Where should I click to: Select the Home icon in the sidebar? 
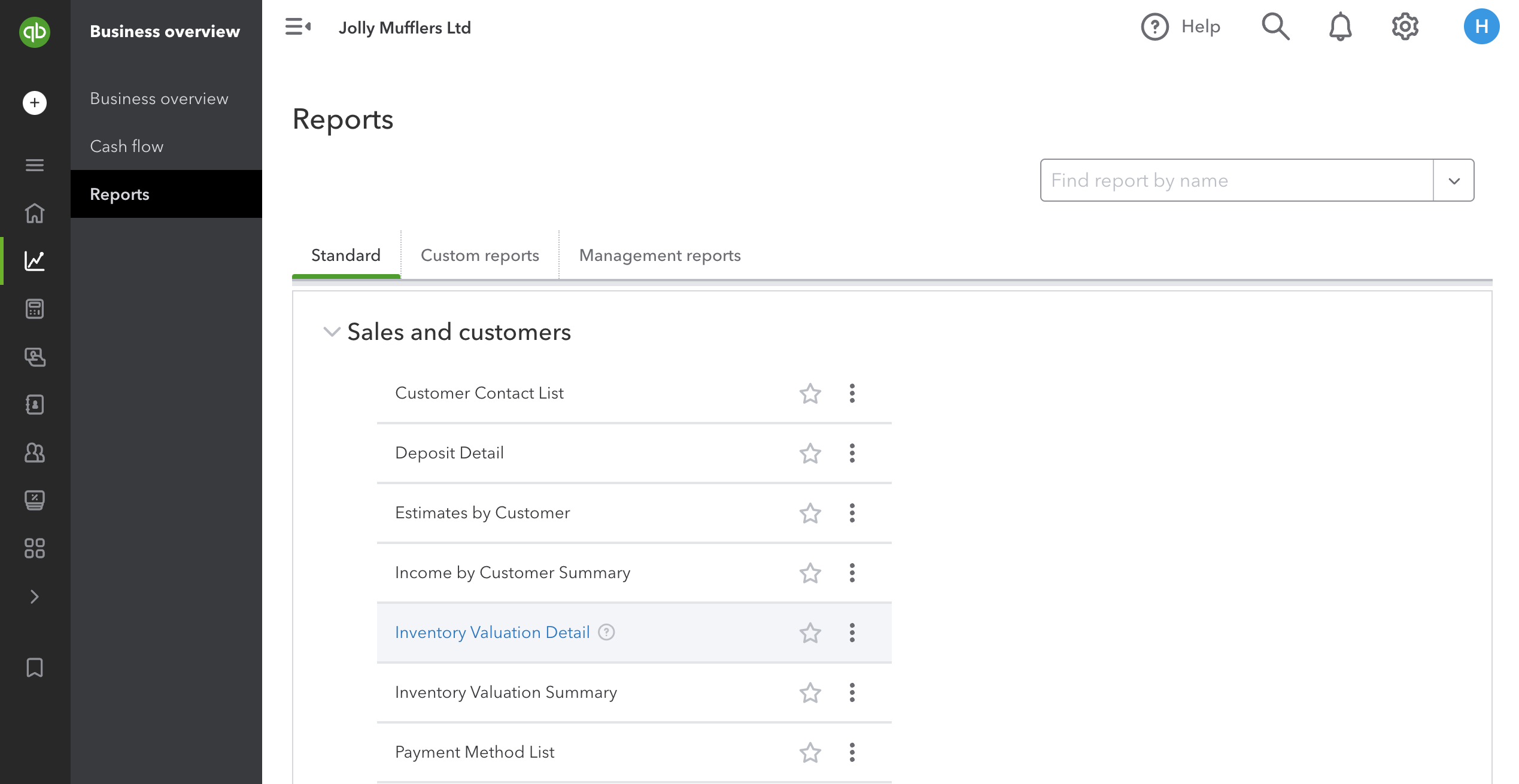tap(34, 213)
